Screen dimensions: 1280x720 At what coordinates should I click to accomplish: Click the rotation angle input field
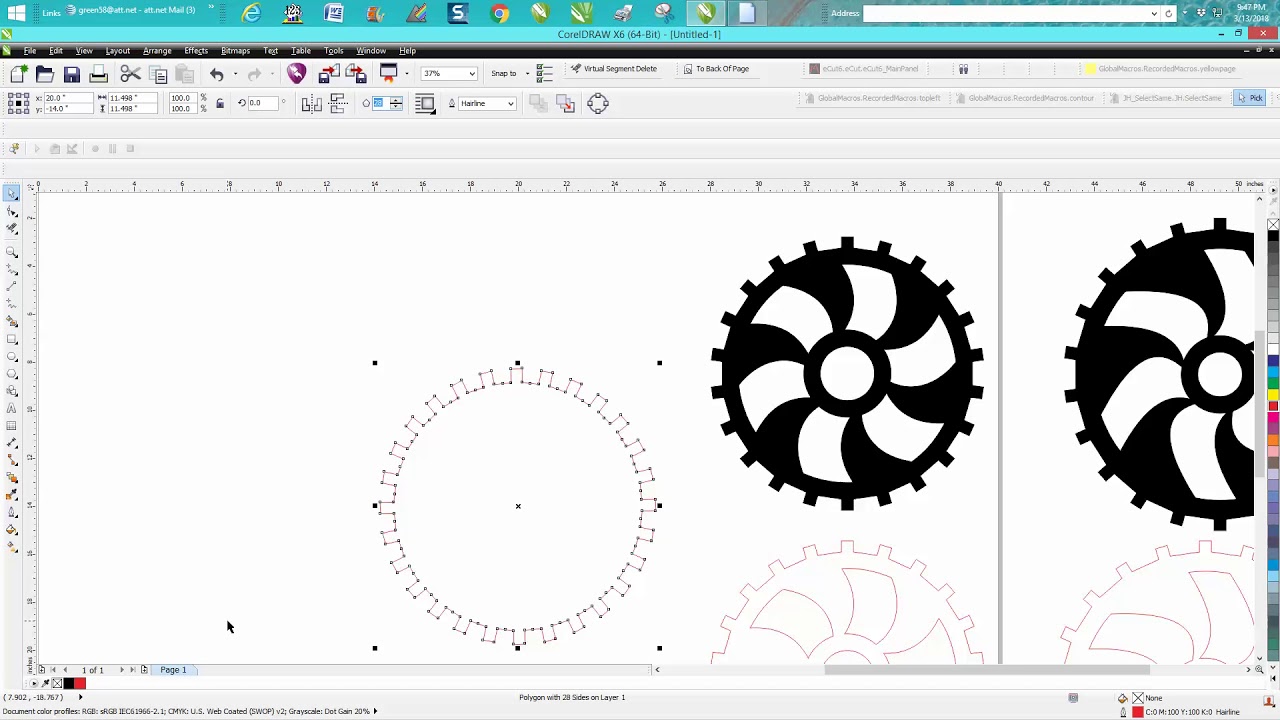click(x=263, y=103)
